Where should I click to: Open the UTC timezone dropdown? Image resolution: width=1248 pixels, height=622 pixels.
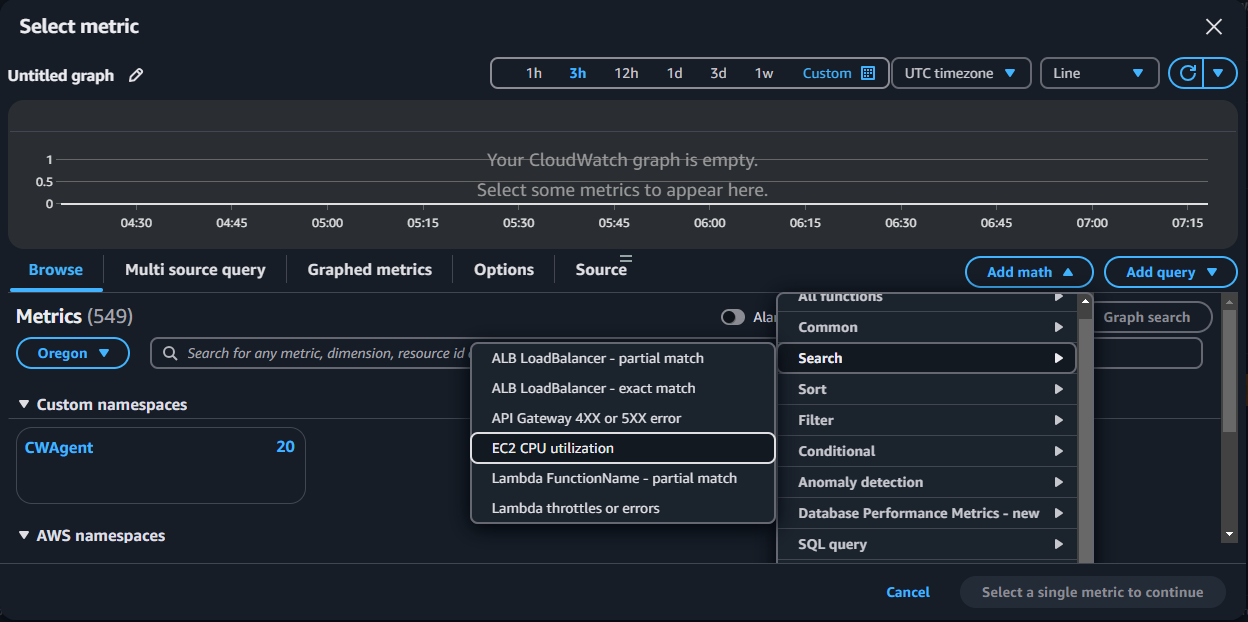960,73
